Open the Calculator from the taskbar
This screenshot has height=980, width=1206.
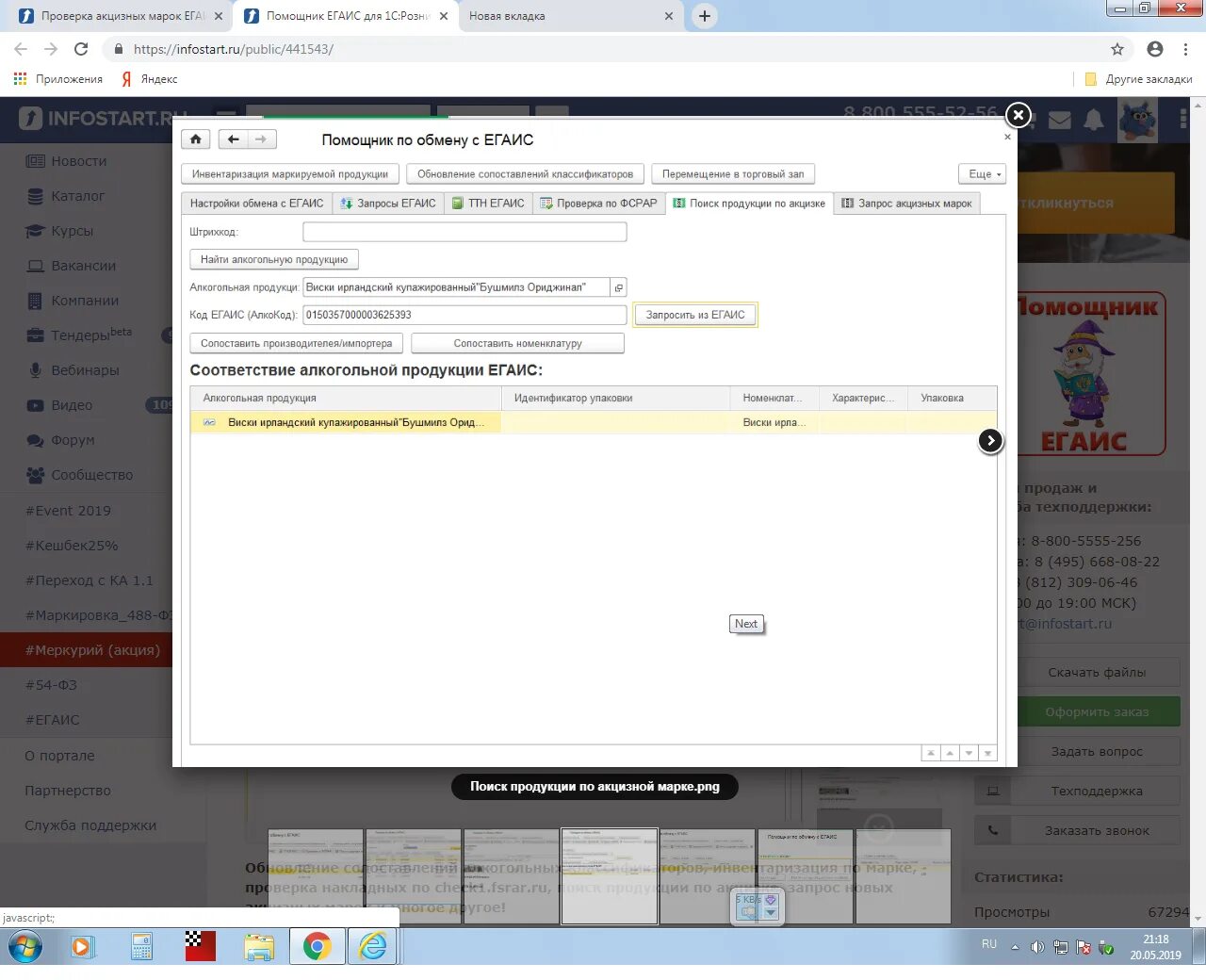tap(141, 947)
